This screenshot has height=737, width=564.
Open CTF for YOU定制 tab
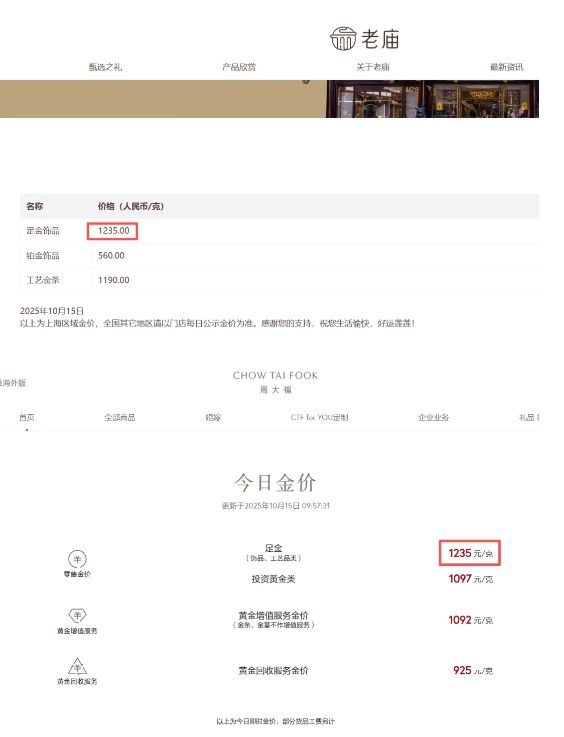pos(320,417)
